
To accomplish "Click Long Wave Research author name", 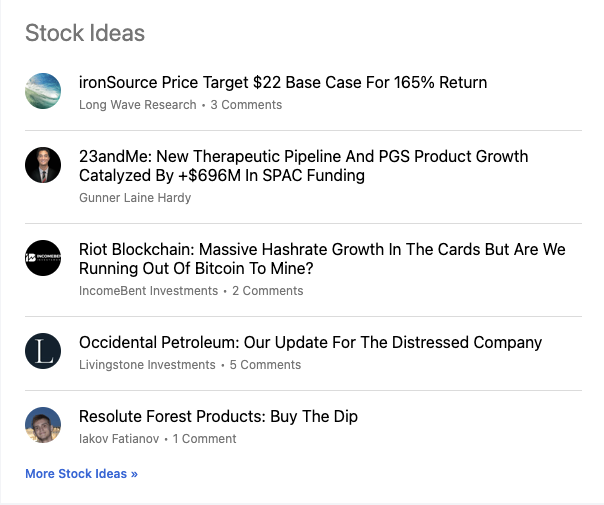I will coord(138,104).
